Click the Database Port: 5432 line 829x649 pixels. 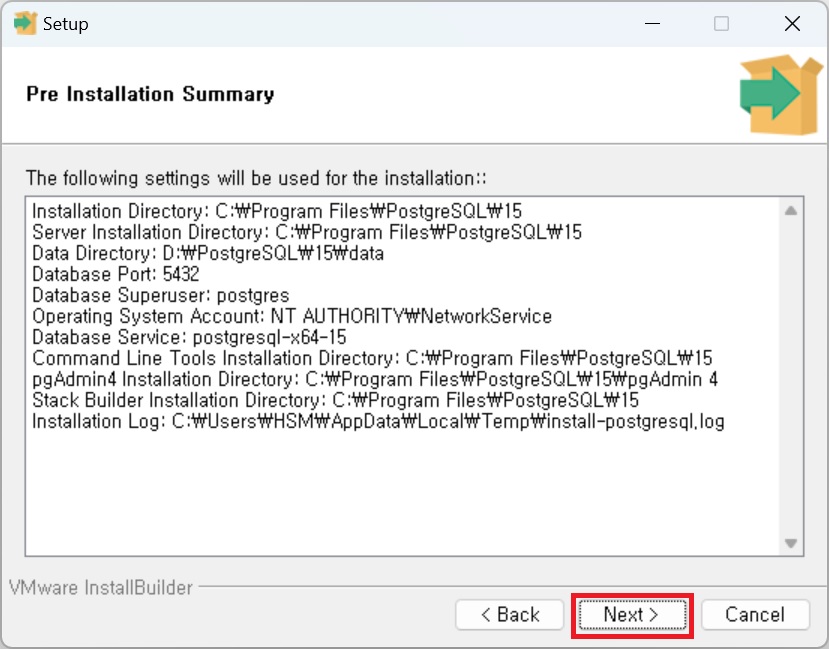point(115,274)
